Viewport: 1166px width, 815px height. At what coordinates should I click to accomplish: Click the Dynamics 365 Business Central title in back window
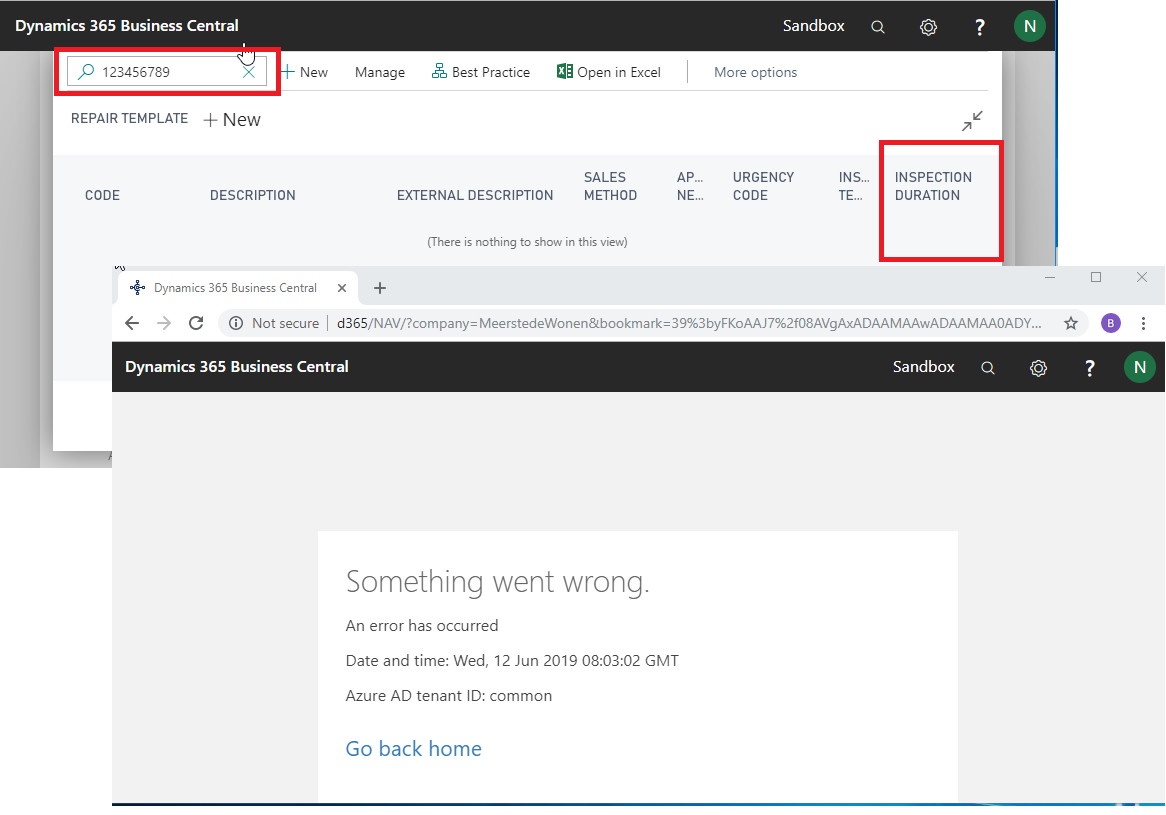coord(127,25)
